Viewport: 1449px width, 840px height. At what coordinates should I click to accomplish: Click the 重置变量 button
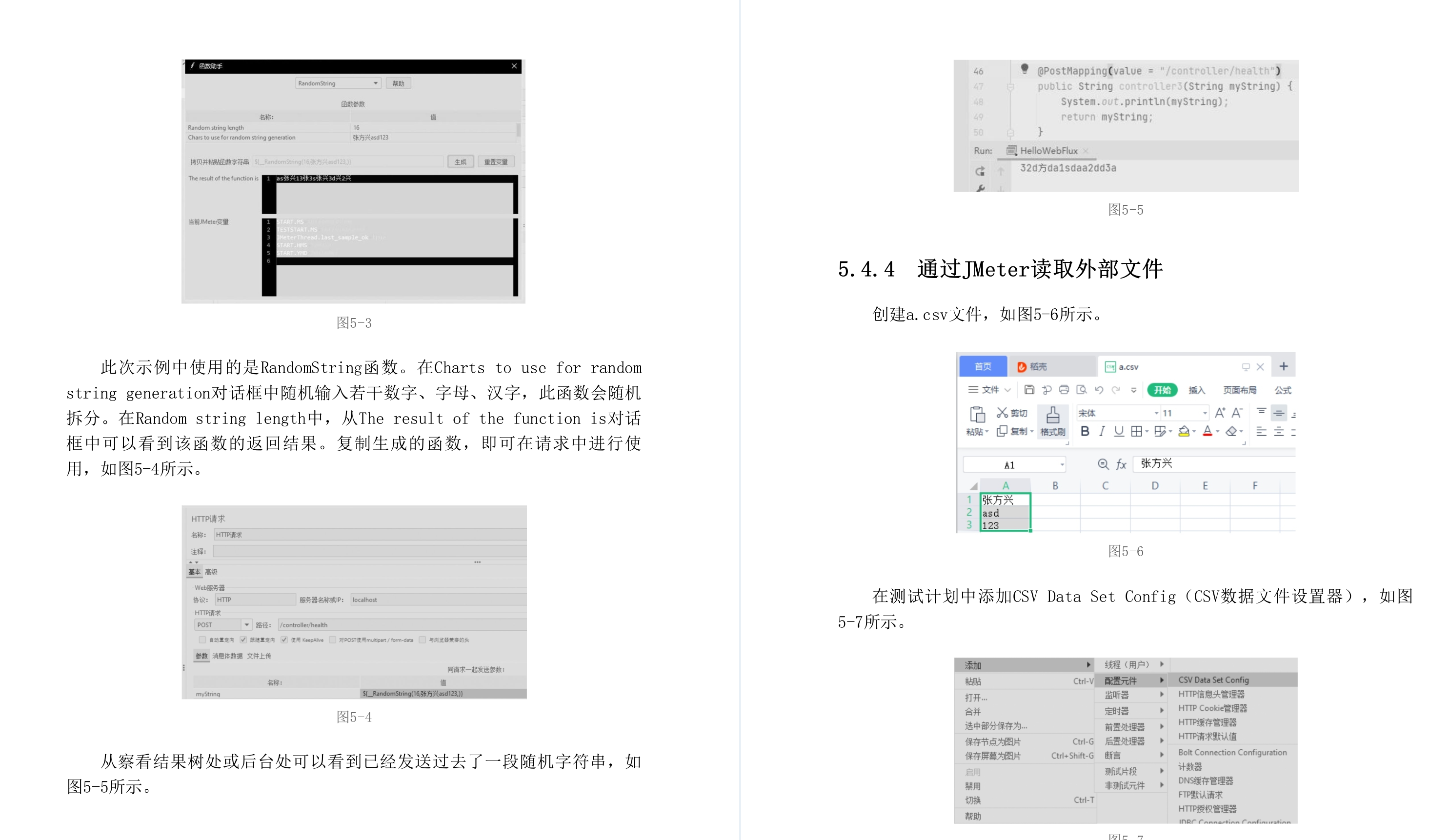click(x=495, y=162)
